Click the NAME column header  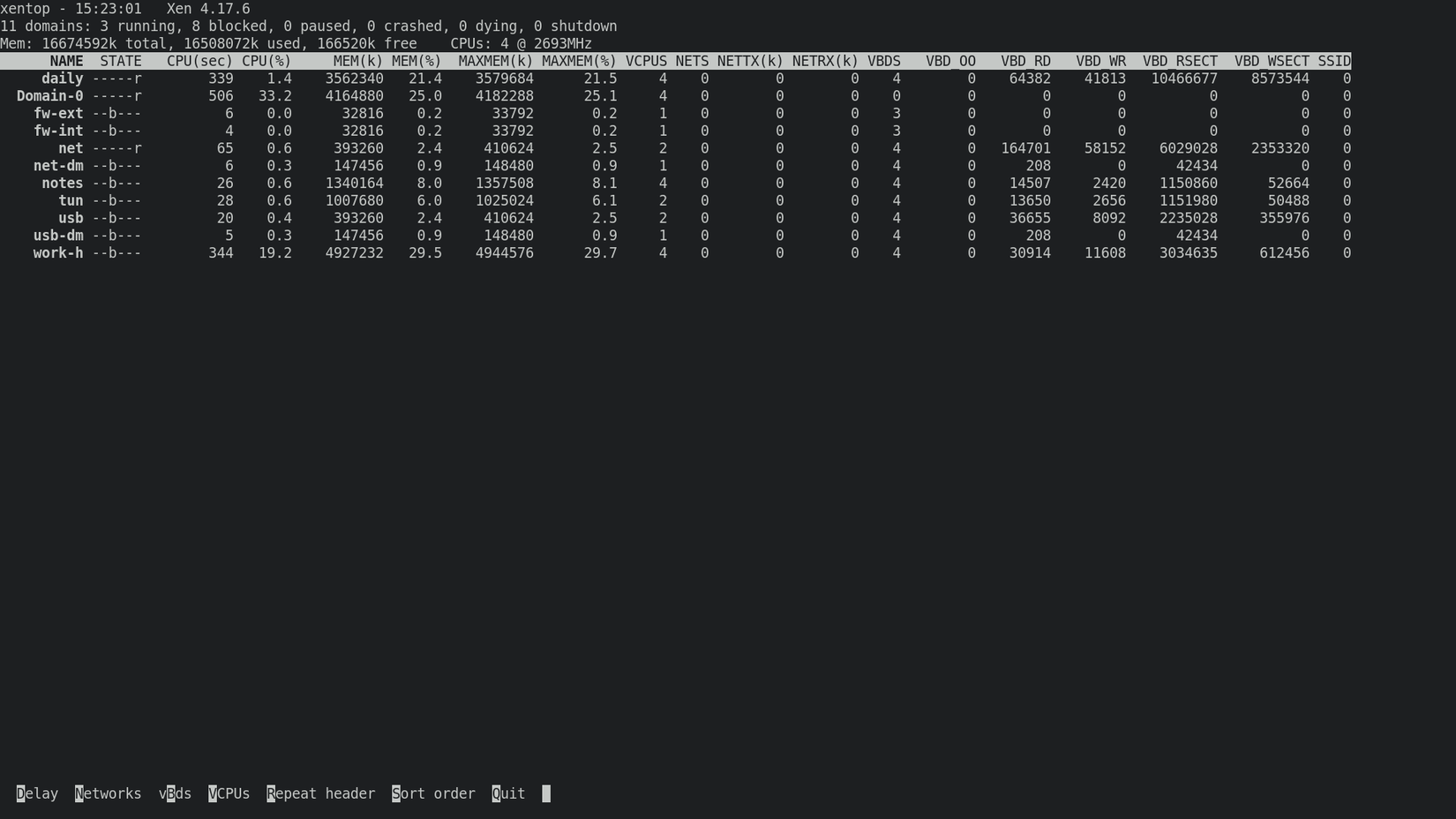point(66,61)
